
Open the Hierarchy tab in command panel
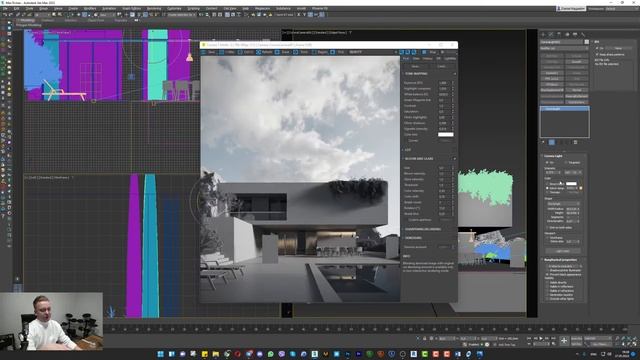(x=559, y=34)
